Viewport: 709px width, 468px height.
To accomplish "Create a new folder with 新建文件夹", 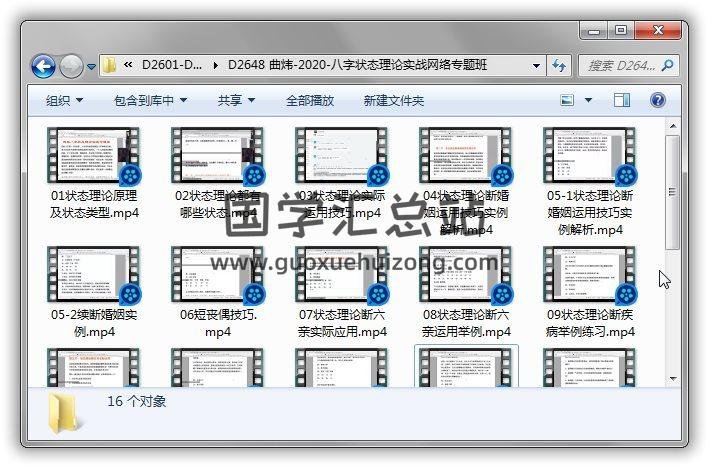I will click(x=394, y=100).
